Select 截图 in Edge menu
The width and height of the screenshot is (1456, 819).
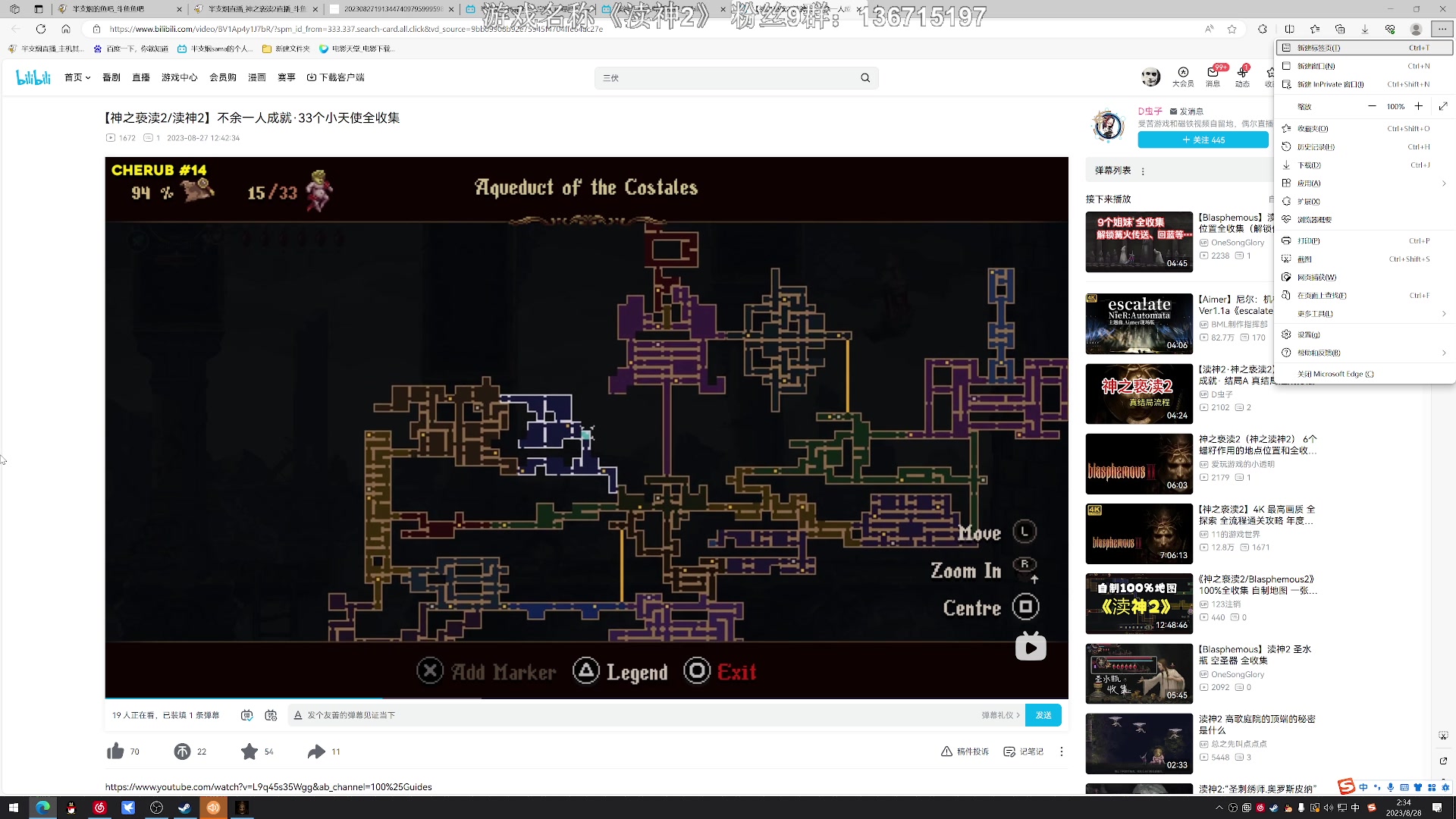click(x=1365, y=259)
